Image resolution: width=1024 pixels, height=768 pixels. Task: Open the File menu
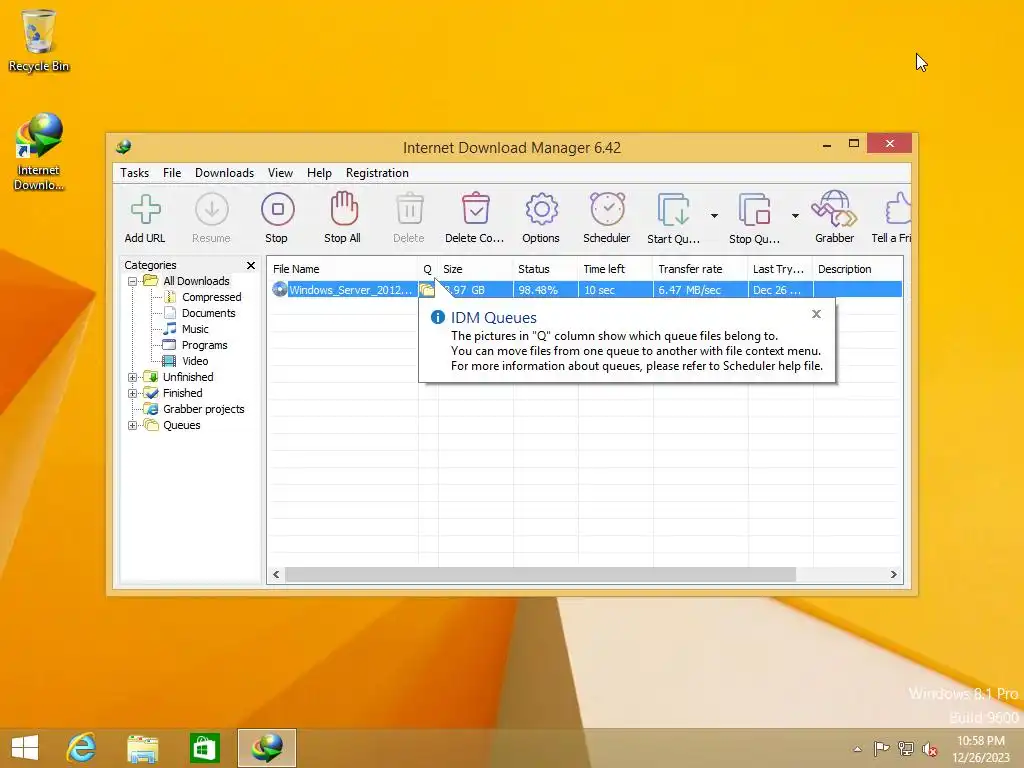172,173
